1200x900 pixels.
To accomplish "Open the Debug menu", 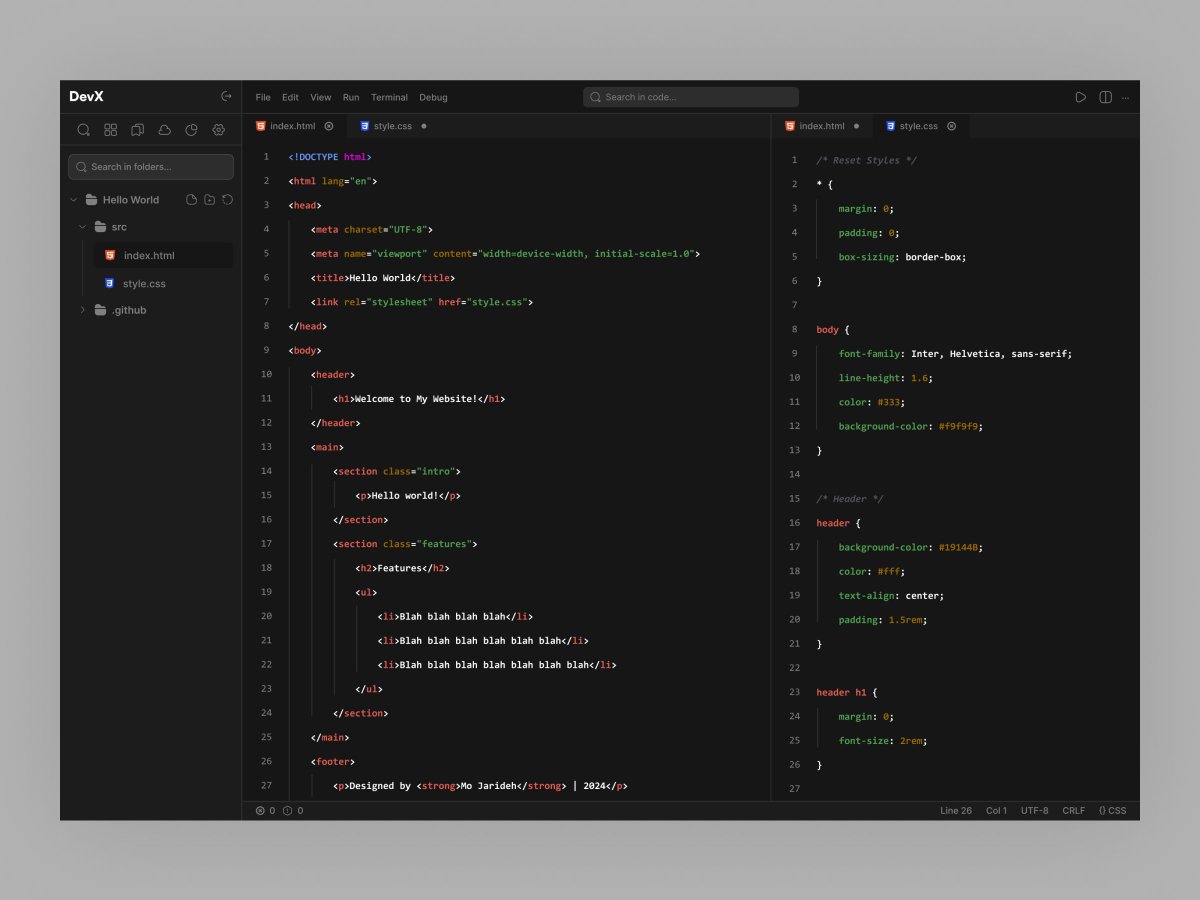I will [433, 97].
